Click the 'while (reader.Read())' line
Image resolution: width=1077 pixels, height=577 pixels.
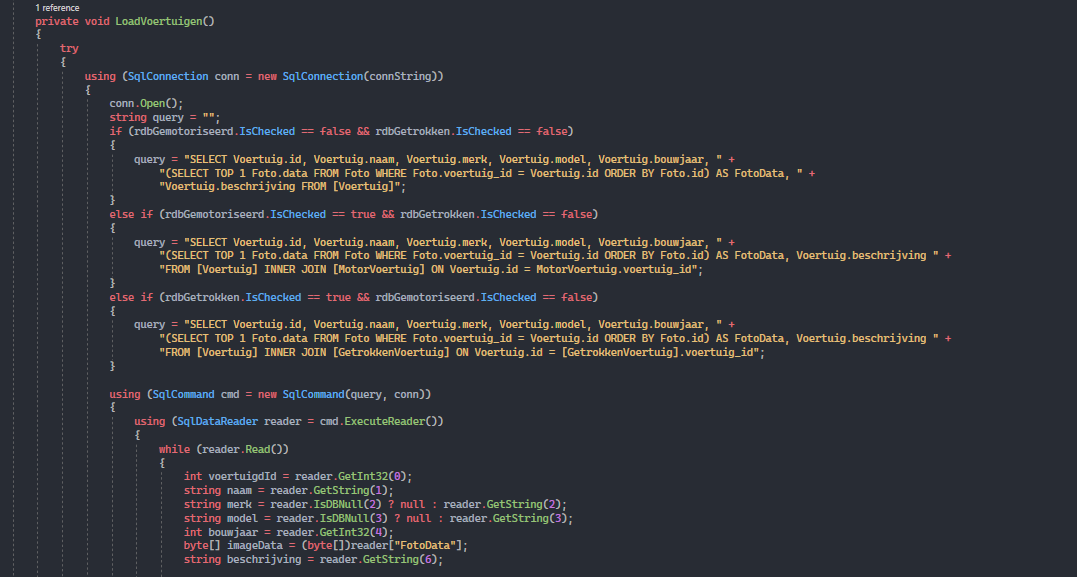tap(224, 449)
